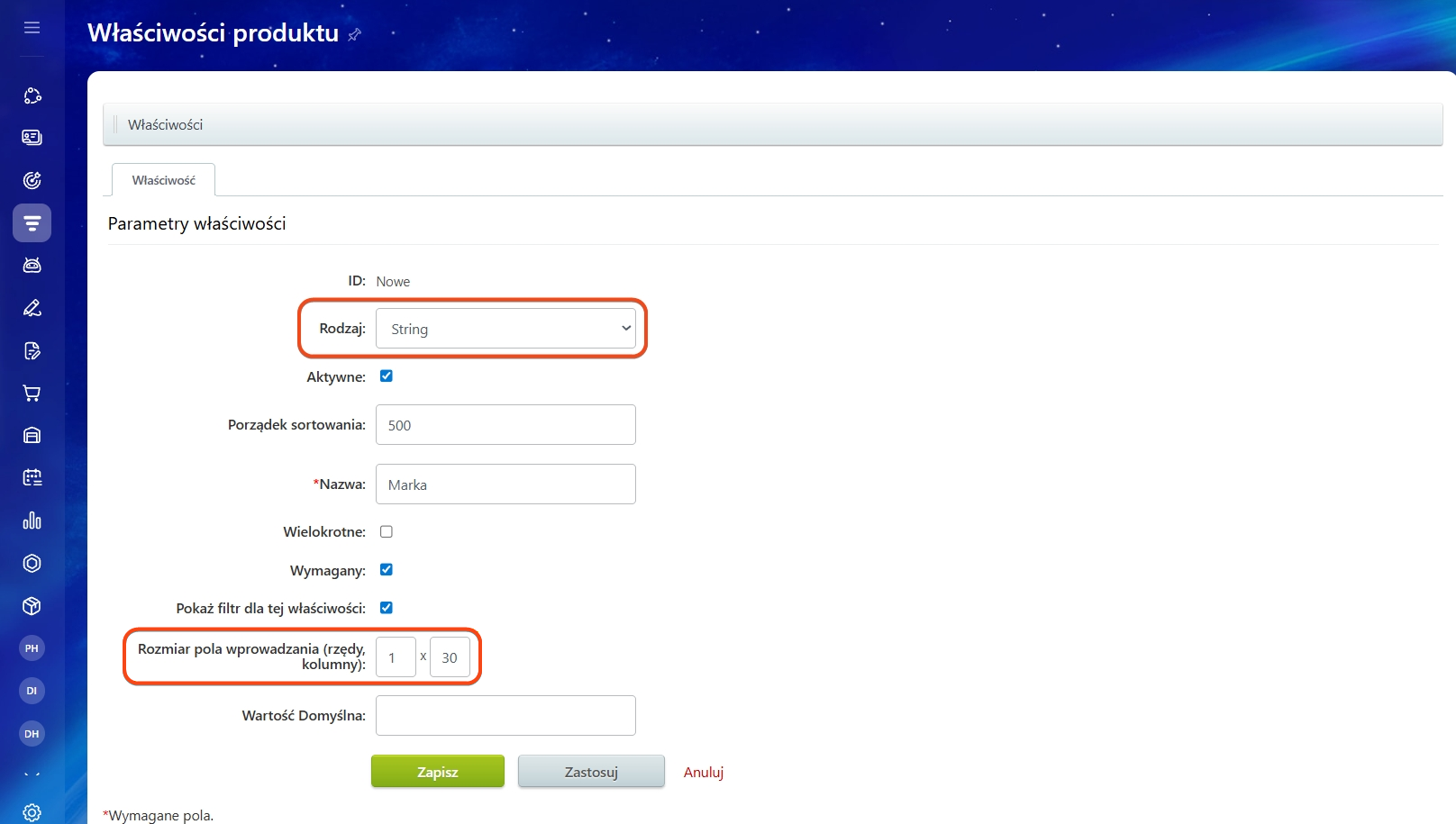Click the shopping cart sidebar icon
This screenshot has width=1456, height=824.
pyautogui.click(x=32, y=394)
